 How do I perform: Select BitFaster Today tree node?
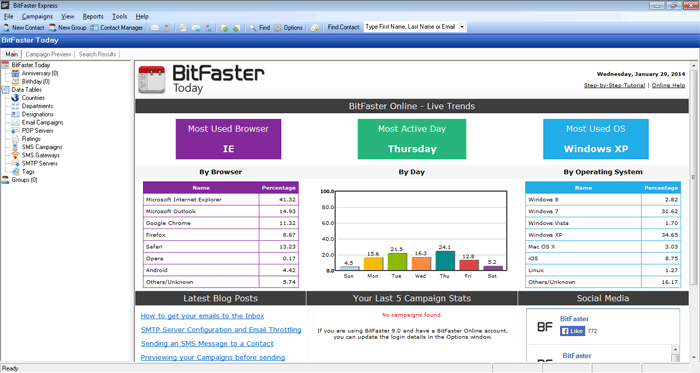pos(31,65)
